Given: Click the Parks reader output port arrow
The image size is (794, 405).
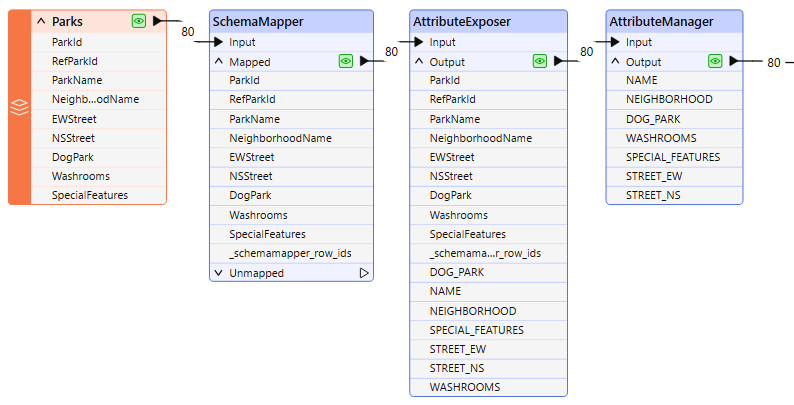Looking at the screenshot, I should [159, 21].
